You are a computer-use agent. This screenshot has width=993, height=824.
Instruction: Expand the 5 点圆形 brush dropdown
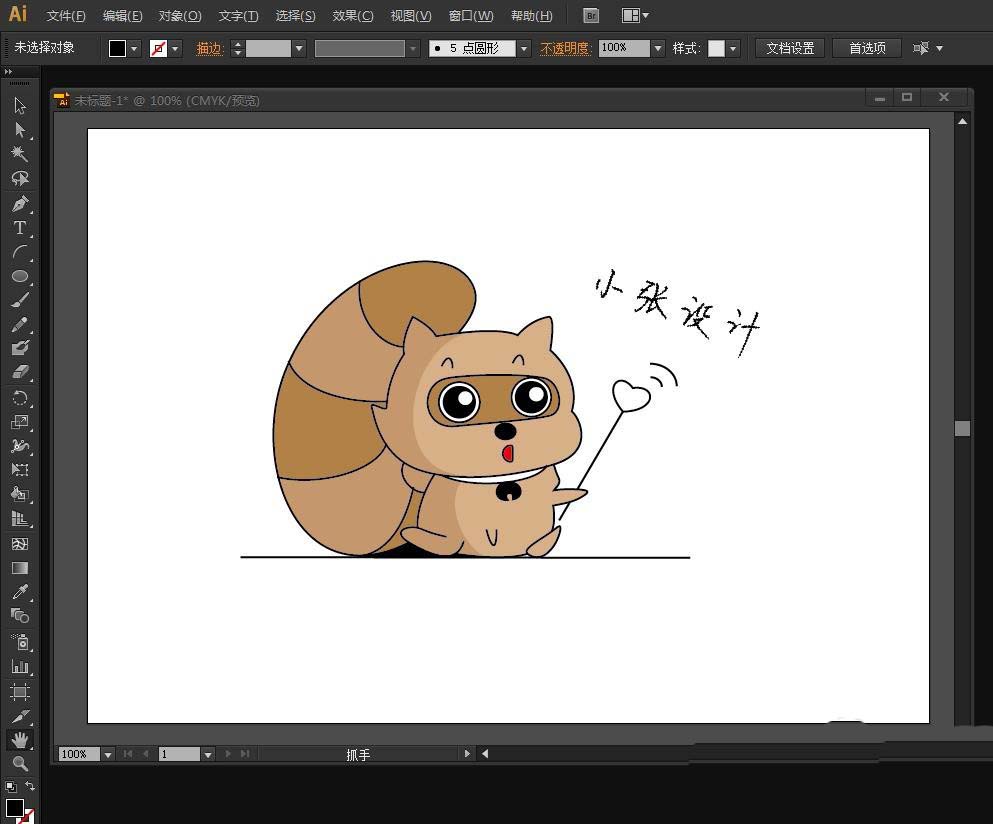point(524,48)
